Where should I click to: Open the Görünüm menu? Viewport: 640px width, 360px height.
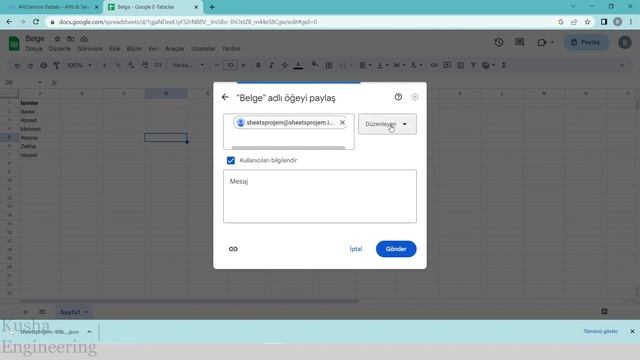90,49
